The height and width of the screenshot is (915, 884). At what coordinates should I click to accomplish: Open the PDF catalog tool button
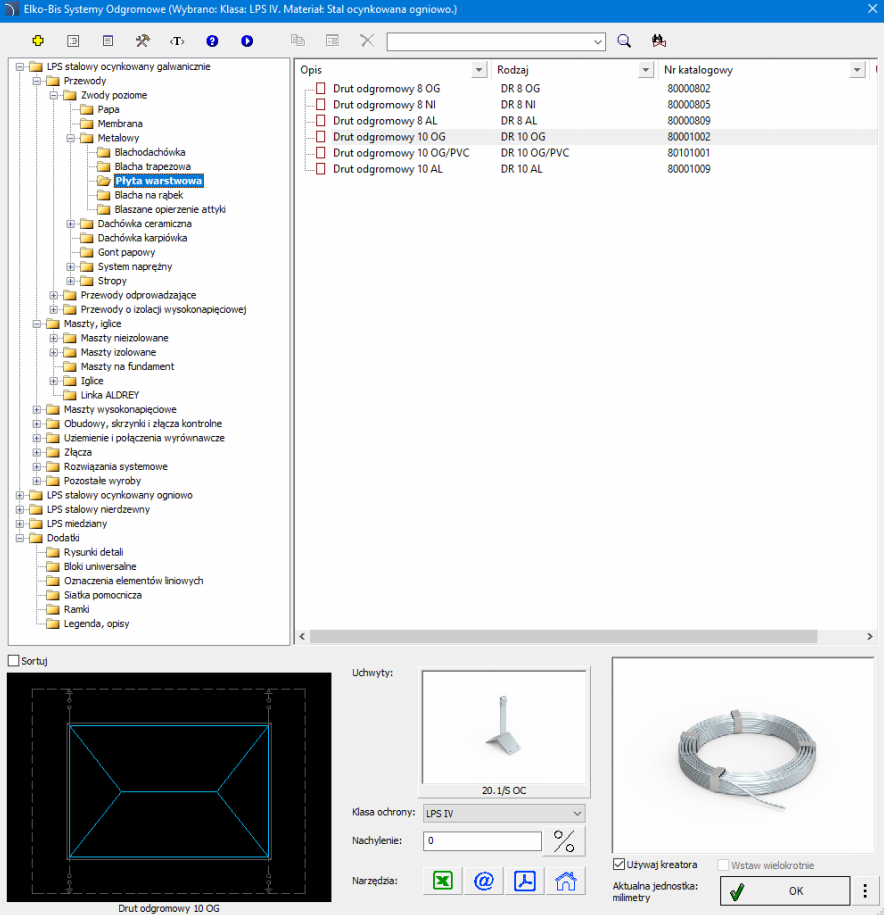[525, 880]
